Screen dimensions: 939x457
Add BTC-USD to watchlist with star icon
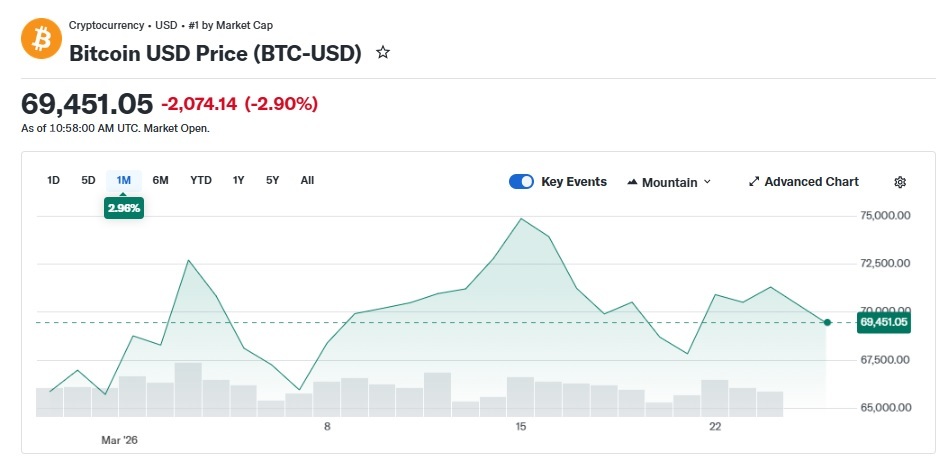383,52
